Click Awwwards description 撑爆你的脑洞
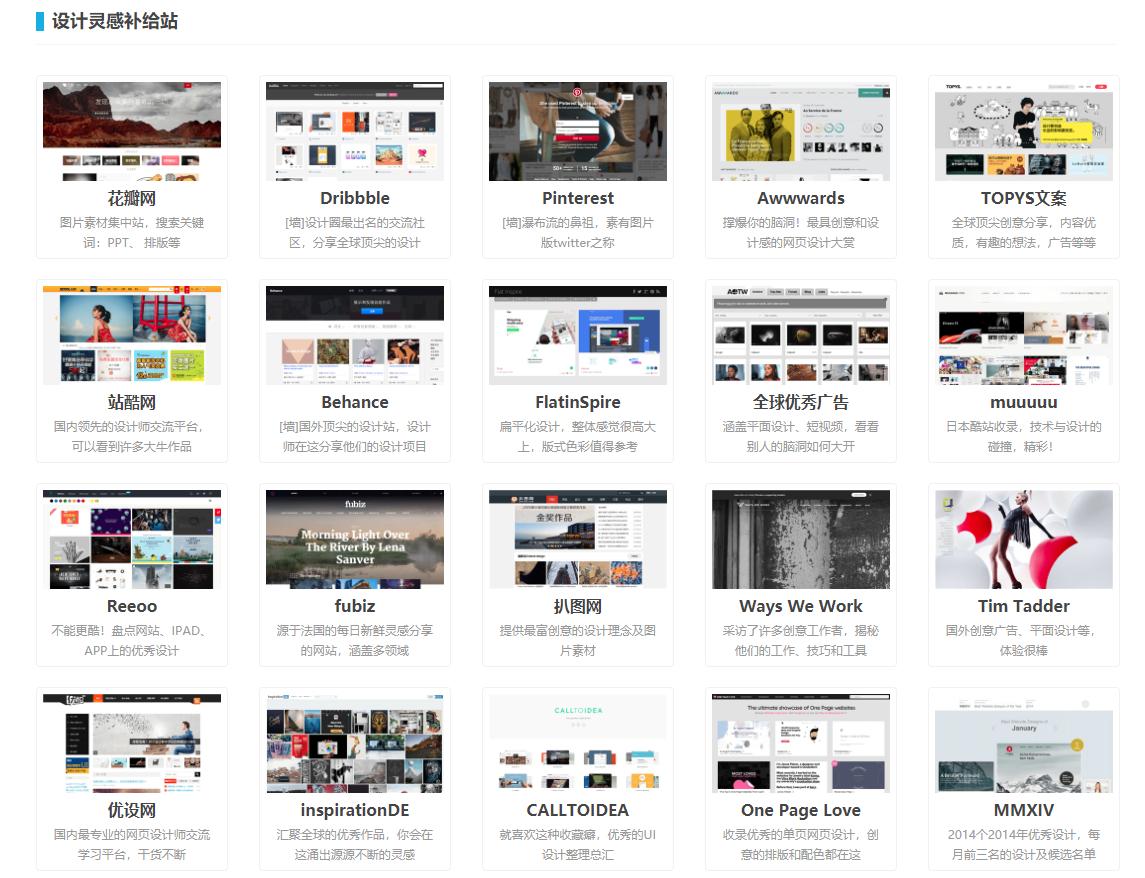The width and height of the screenshot is (1145, 878). coord(801,232)
